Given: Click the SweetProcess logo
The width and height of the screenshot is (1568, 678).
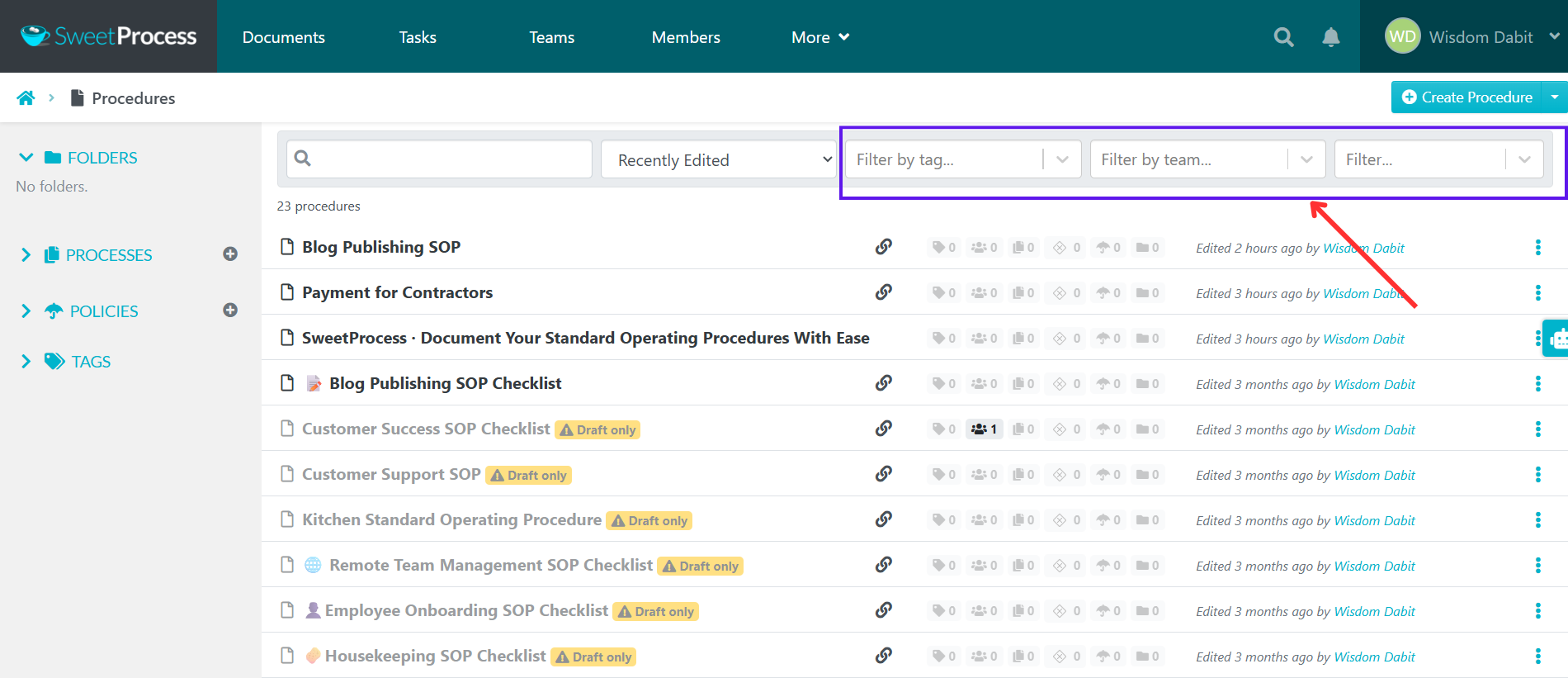Looking at the screenshot, I should pos(108,36).
